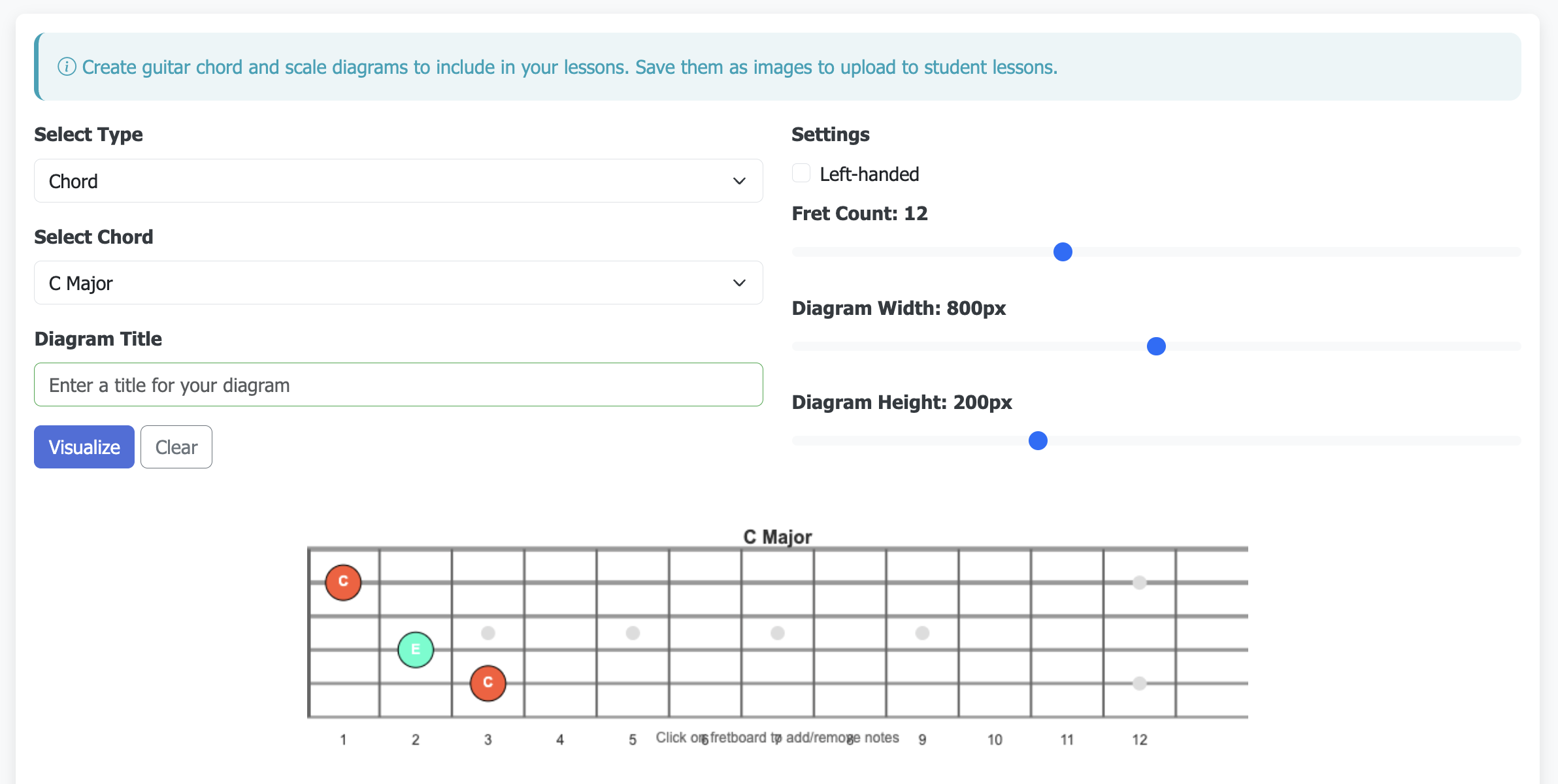Click the green E note marker
This screenshot has width=1558, height=784.
point(416,649)
